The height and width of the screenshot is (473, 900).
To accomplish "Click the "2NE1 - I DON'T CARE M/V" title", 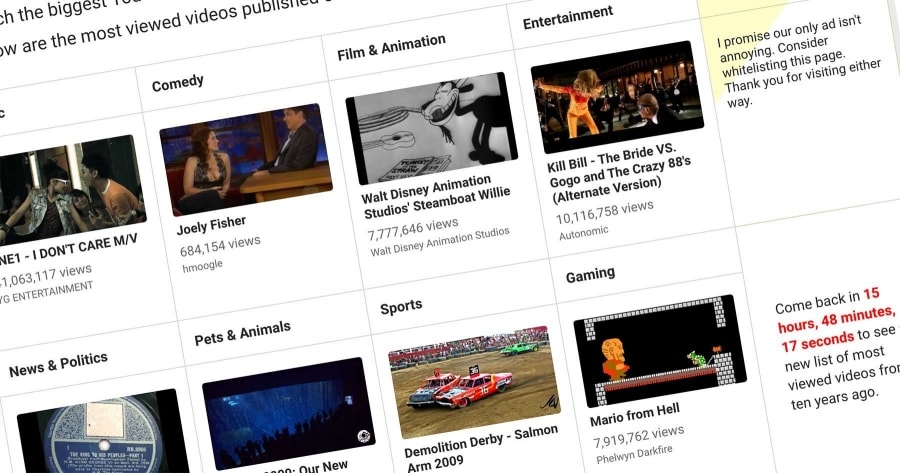I will (x=68, y=240).
